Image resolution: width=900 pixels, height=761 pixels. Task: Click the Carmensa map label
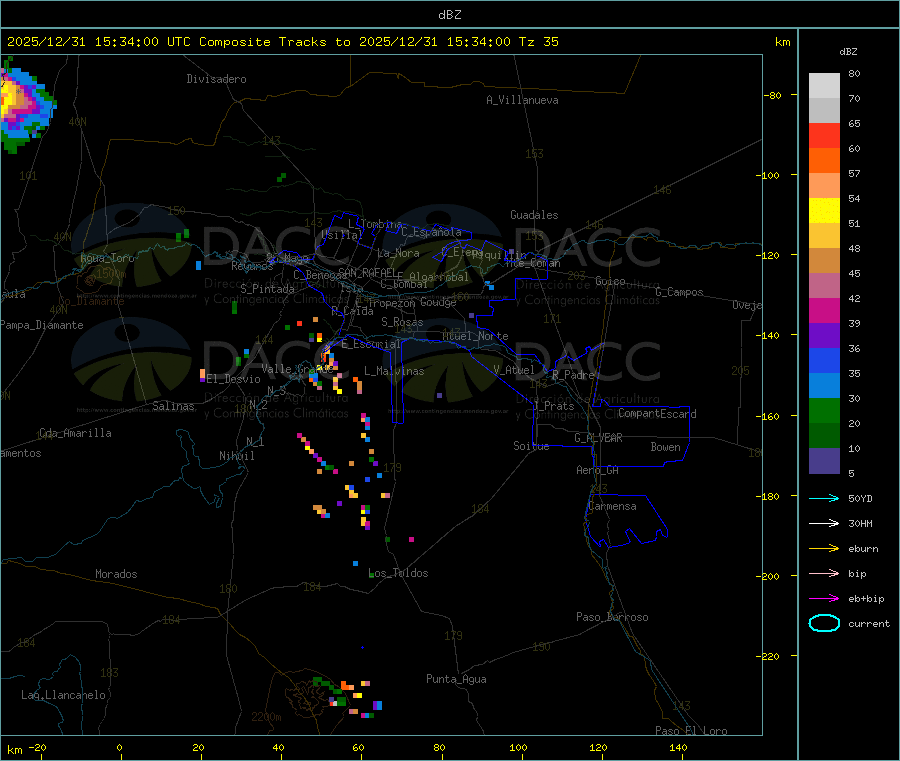pos(612,506)
